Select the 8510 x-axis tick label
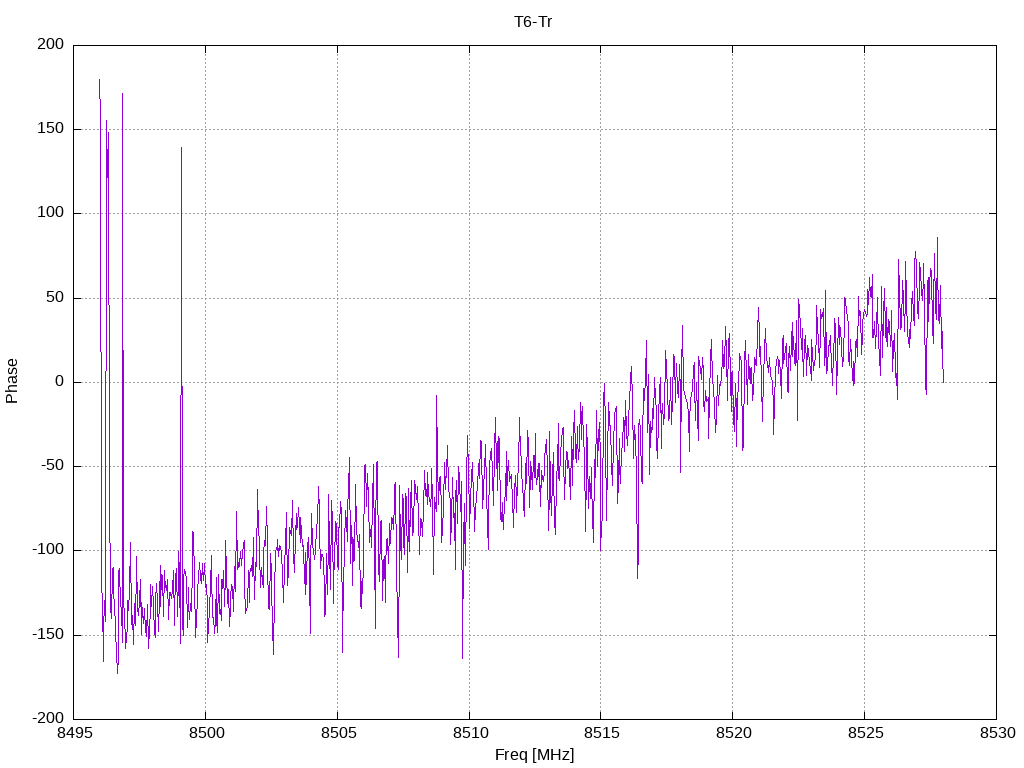 pyautogui.click(x=469, y=733)
